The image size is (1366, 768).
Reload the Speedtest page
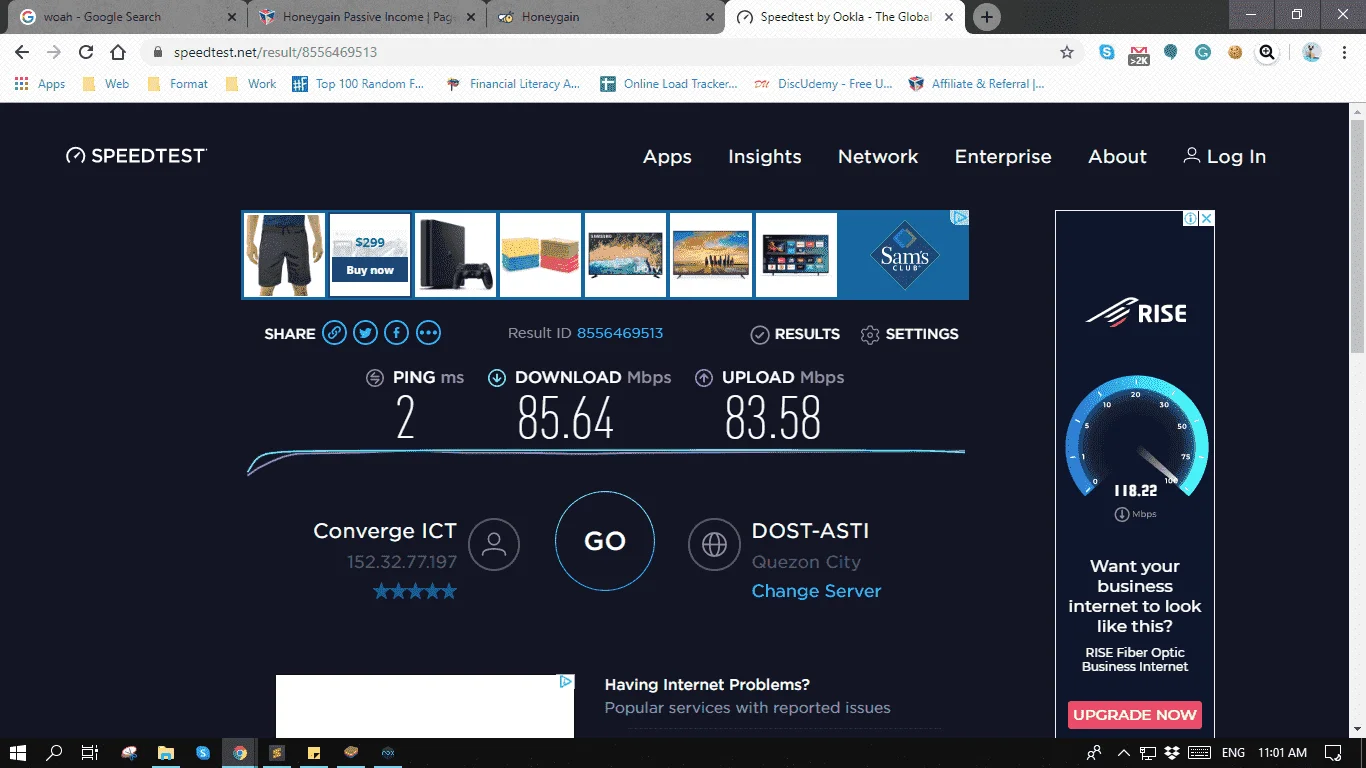point(86,52)
